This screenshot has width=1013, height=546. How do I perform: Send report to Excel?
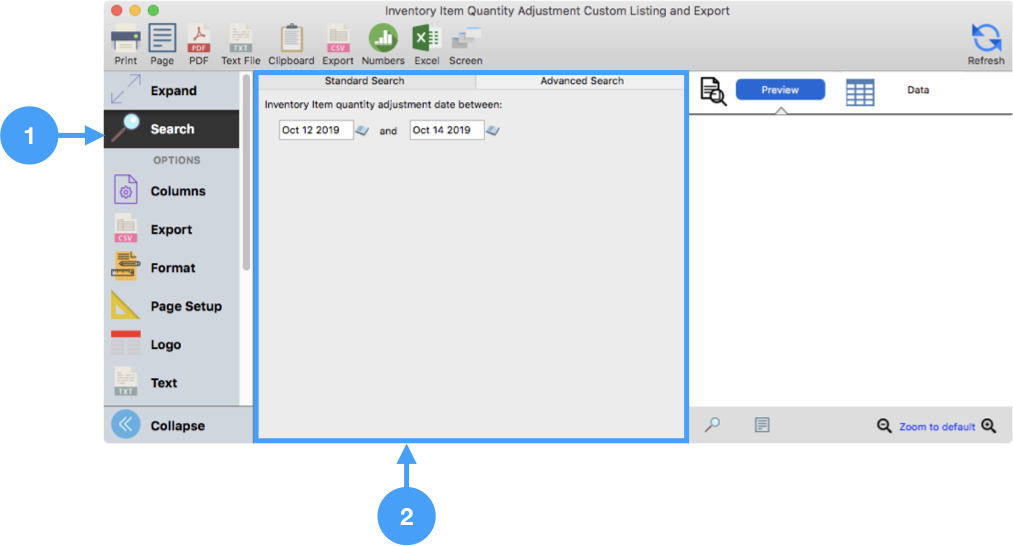(427, 39)
